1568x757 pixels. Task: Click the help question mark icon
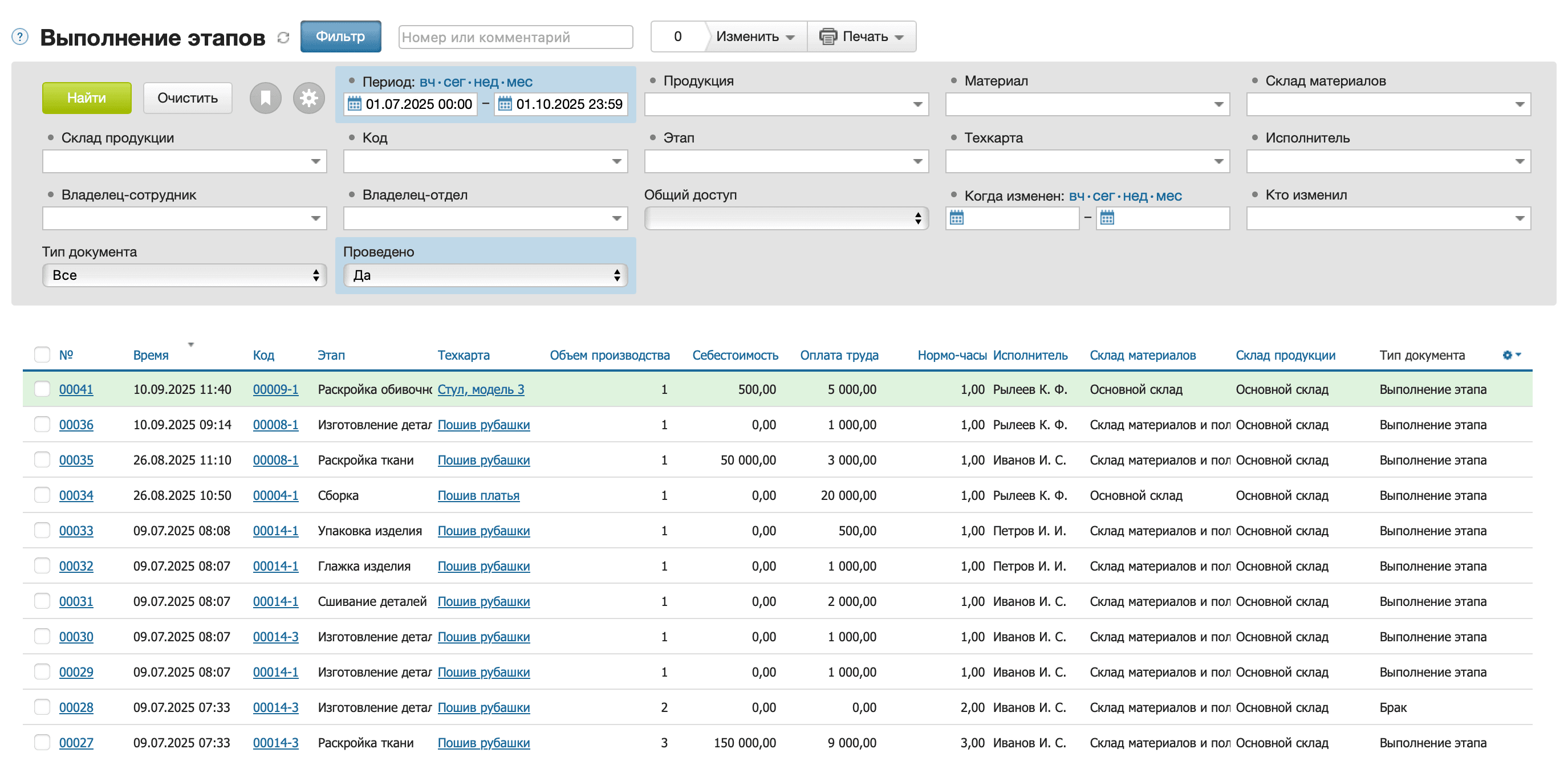tap(19, 37)
